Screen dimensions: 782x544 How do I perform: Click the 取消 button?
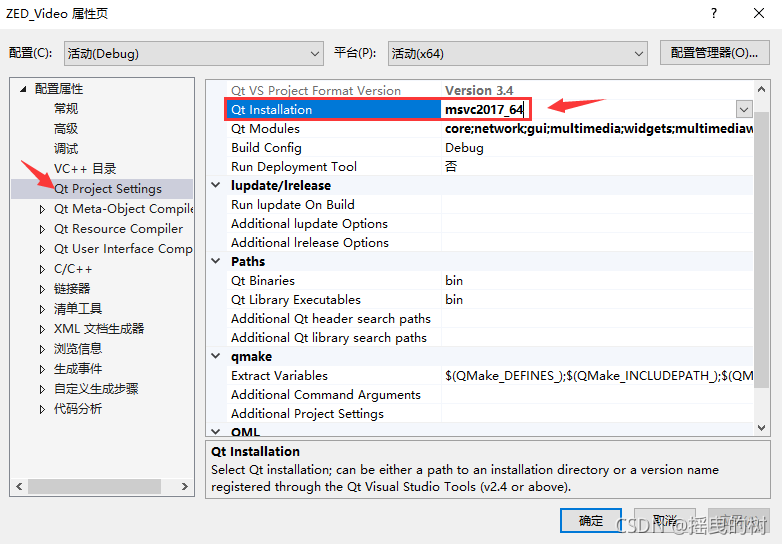click(665, 521)
